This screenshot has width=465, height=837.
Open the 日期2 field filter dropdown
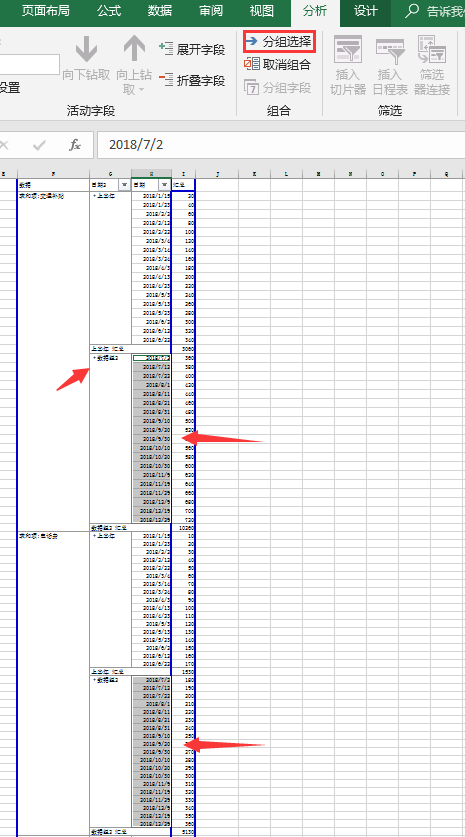point(124,185)
